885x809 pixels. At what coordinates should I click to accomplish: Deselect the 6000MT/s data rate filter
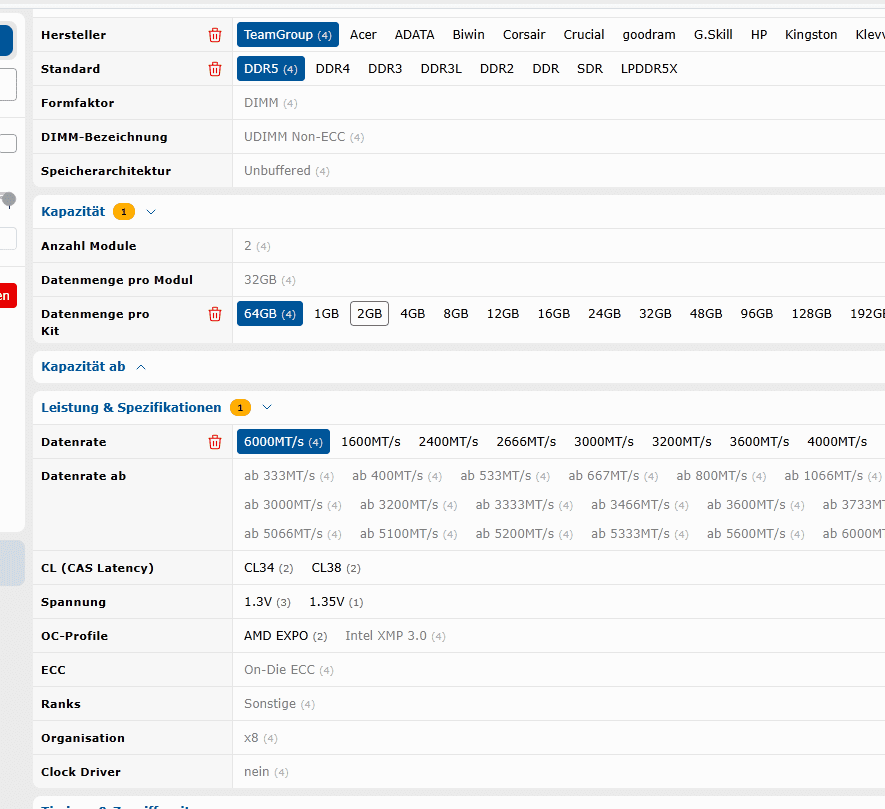[283, 442]
